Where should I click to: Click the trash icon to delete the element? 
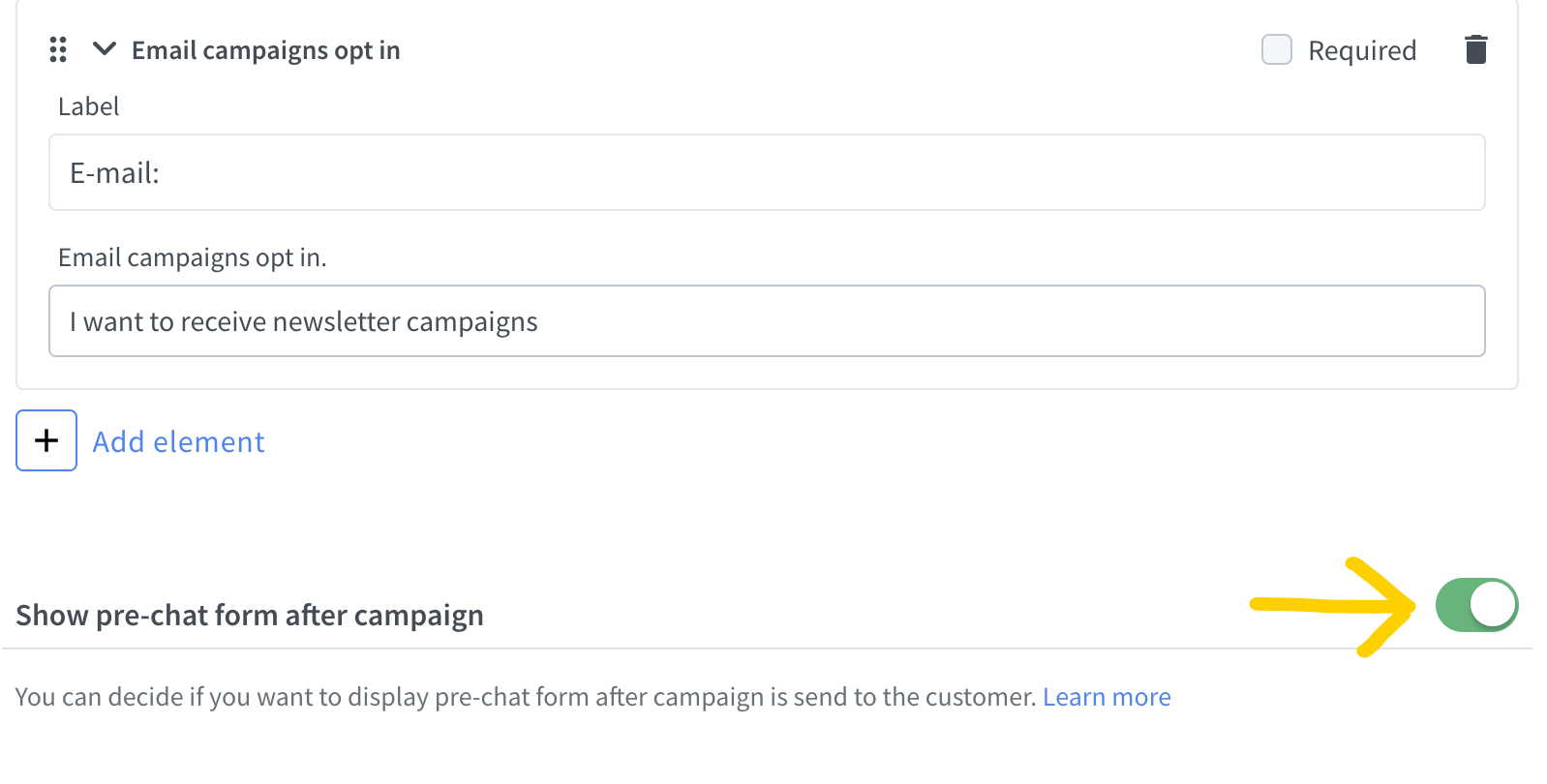pos(1475,49)
